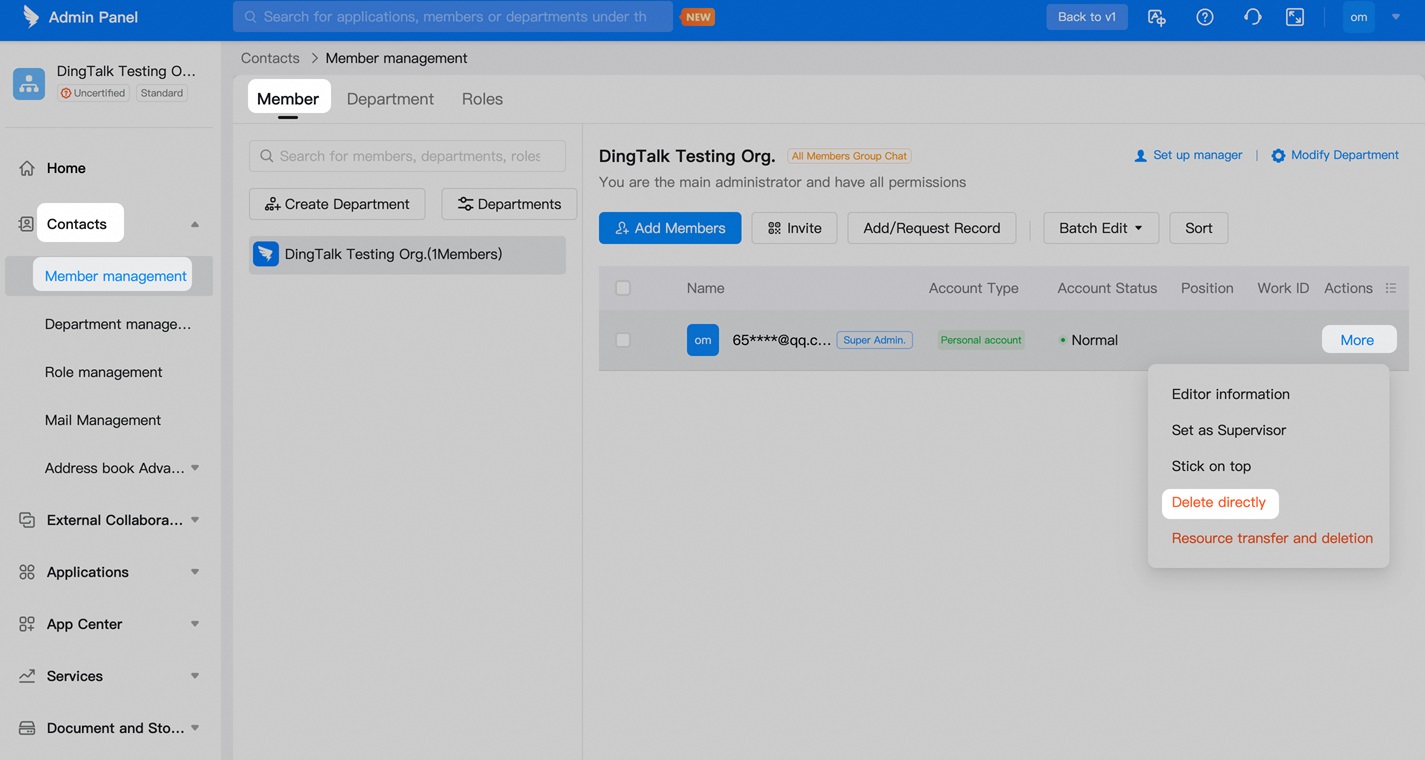This screenshot has width=1425, height=760.
Task: Switch to the Department tab
Action: (390, 98)
